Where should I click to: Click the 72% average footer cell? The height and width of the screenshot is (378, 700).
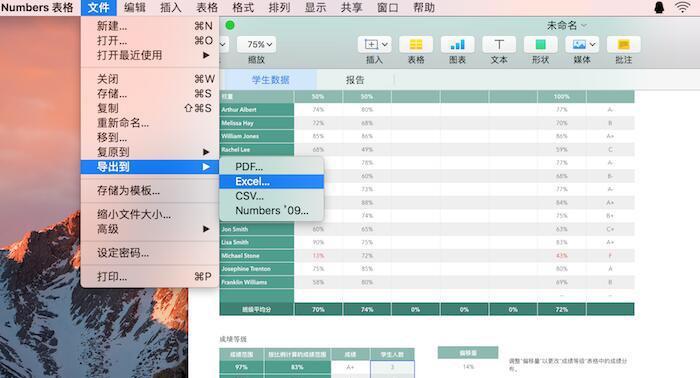pos(562,309)
